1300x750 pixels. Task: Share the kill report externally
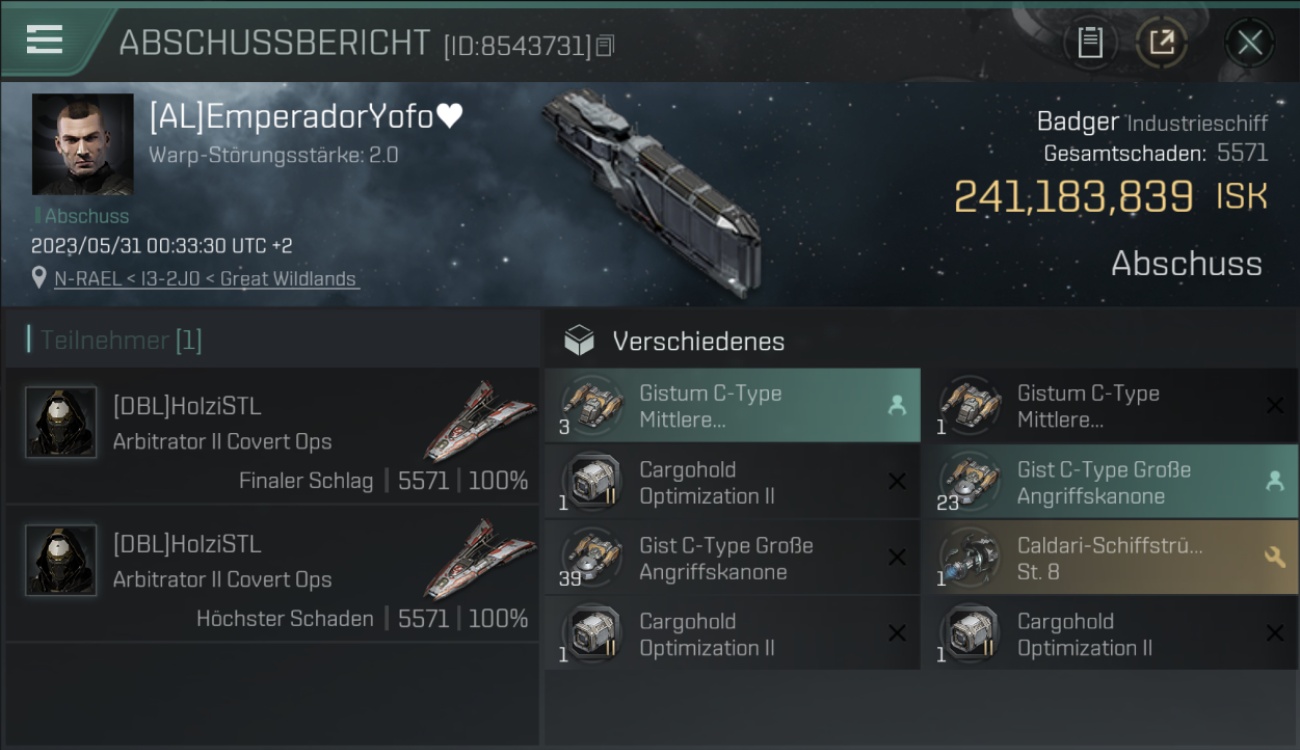tap(1161, 43)
